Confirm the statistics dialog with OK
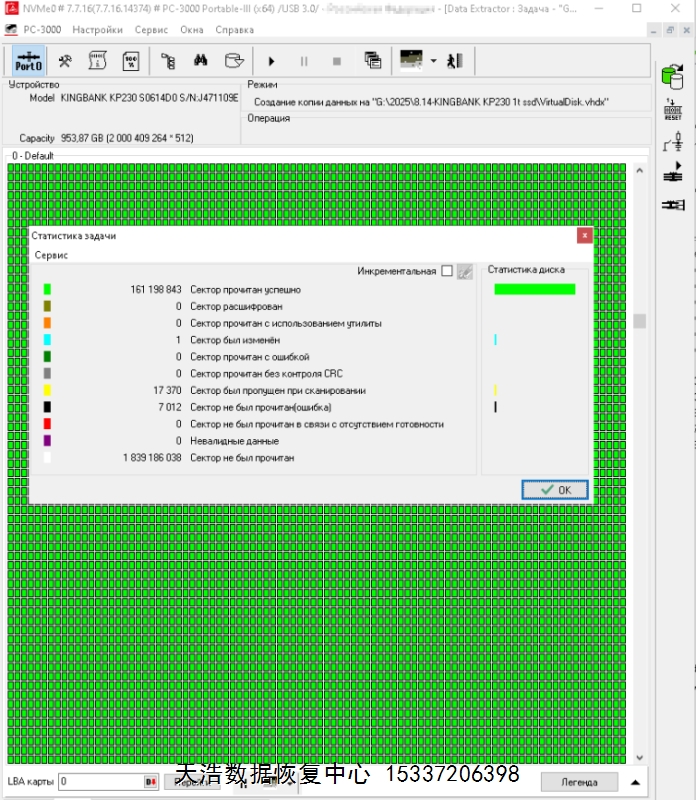This screenshot has width=696, height=800. (x=555, y=490)
